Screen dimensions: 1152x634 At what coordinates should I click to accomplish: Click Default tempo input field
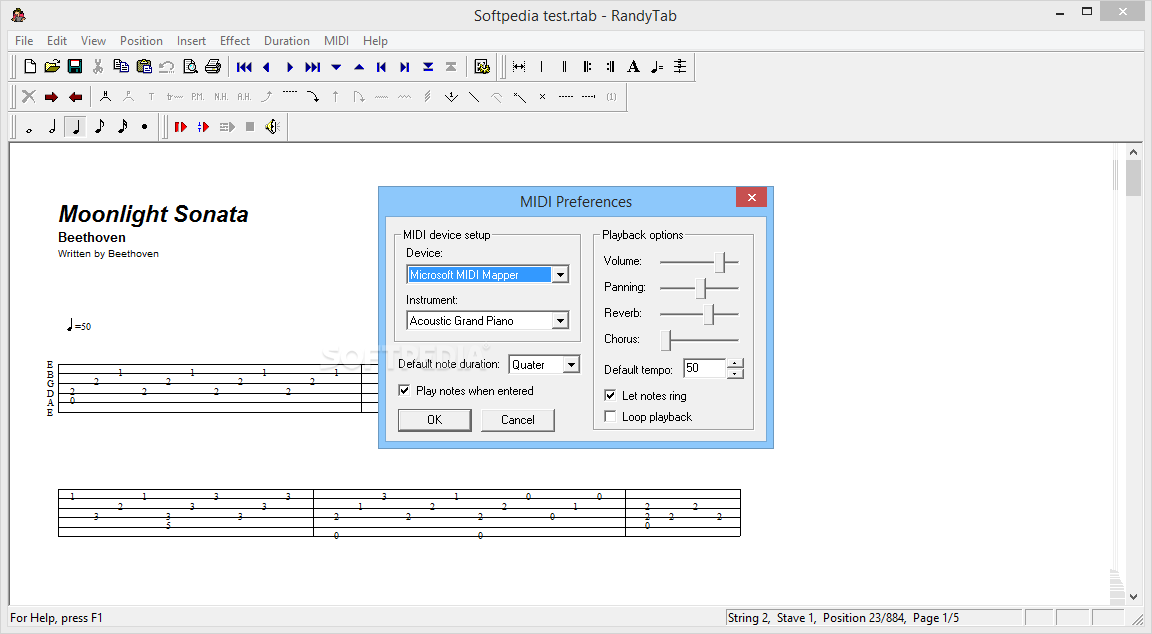705,368
